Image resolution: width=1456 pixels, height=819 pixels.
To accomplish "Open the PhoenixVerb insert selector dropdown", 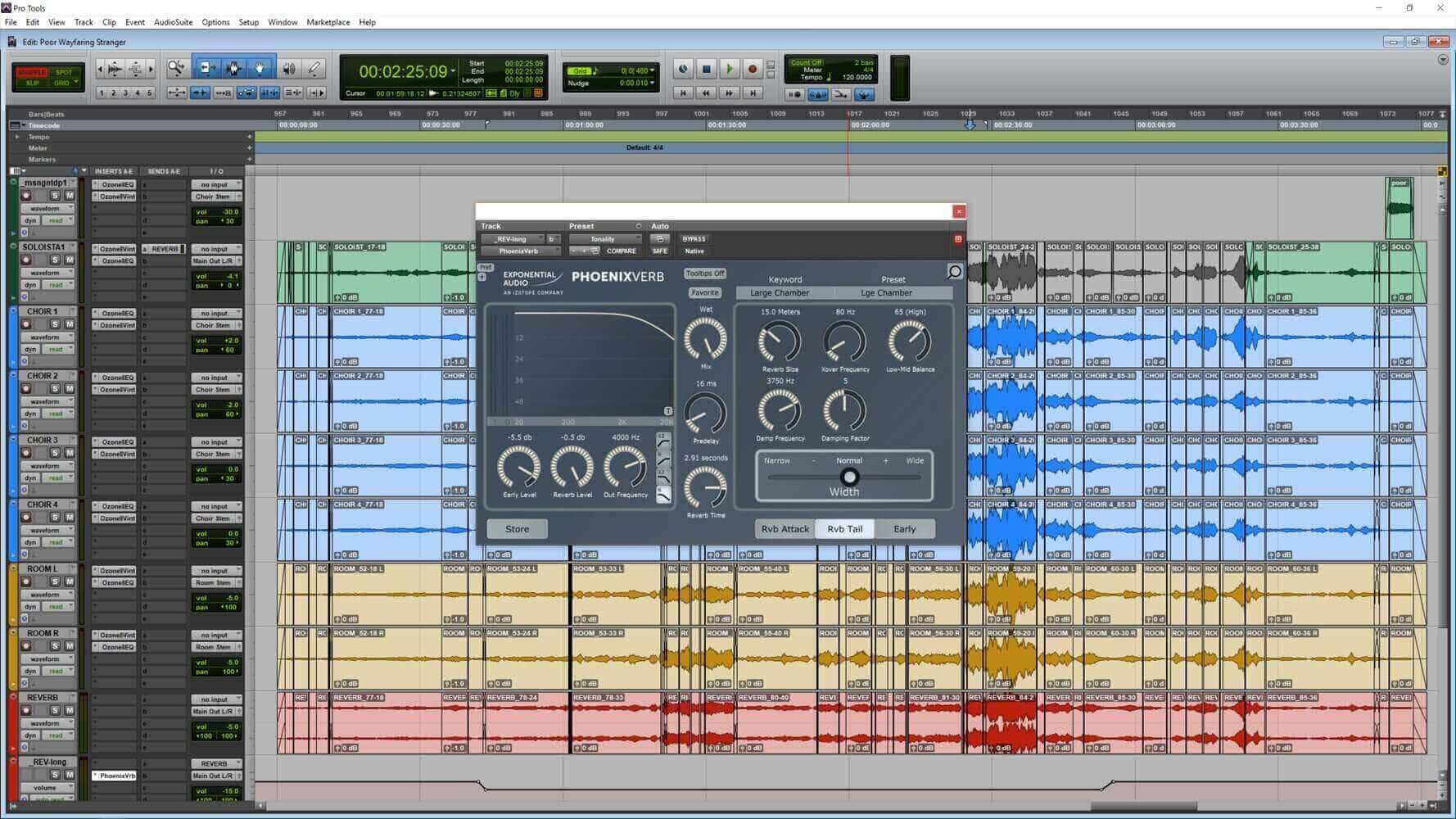I will 521,251.
